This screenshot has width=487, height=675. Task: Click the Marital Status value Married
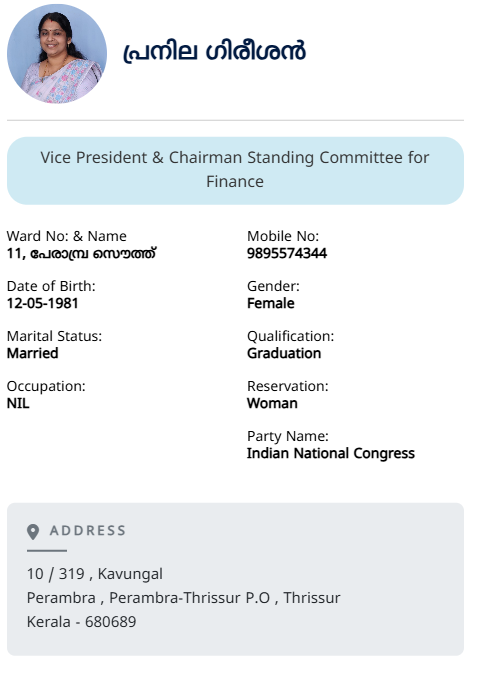[x=33, y=353]
